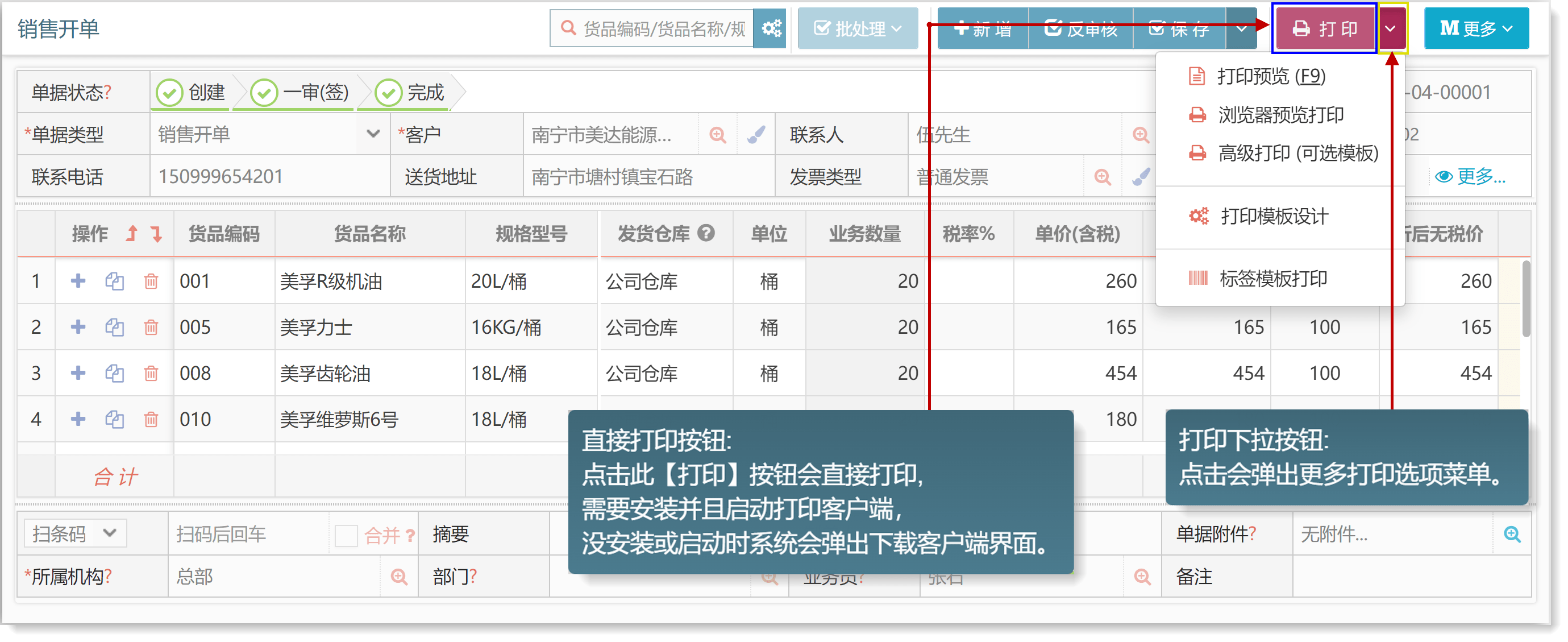Click the red 打印 button
Screen dimensions: 1568x642
[1325, 28]
